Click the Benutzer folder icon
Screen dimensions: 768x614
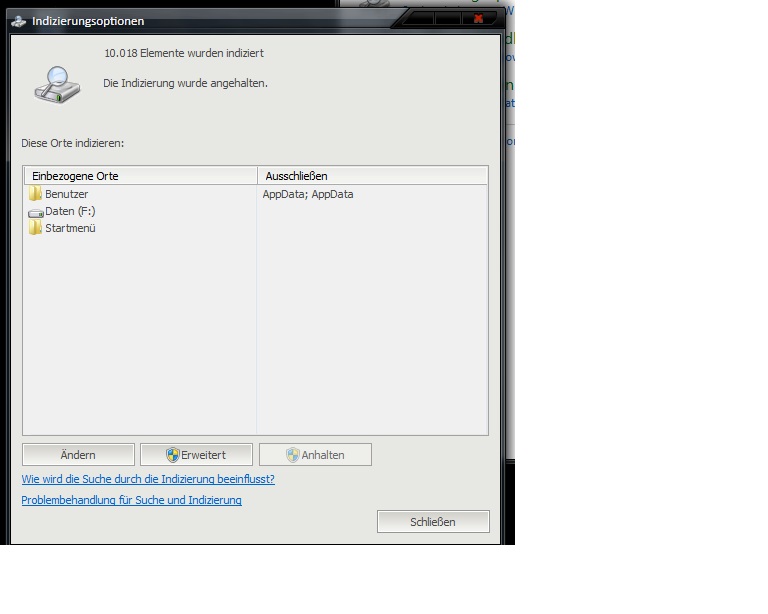click(36, 194)
